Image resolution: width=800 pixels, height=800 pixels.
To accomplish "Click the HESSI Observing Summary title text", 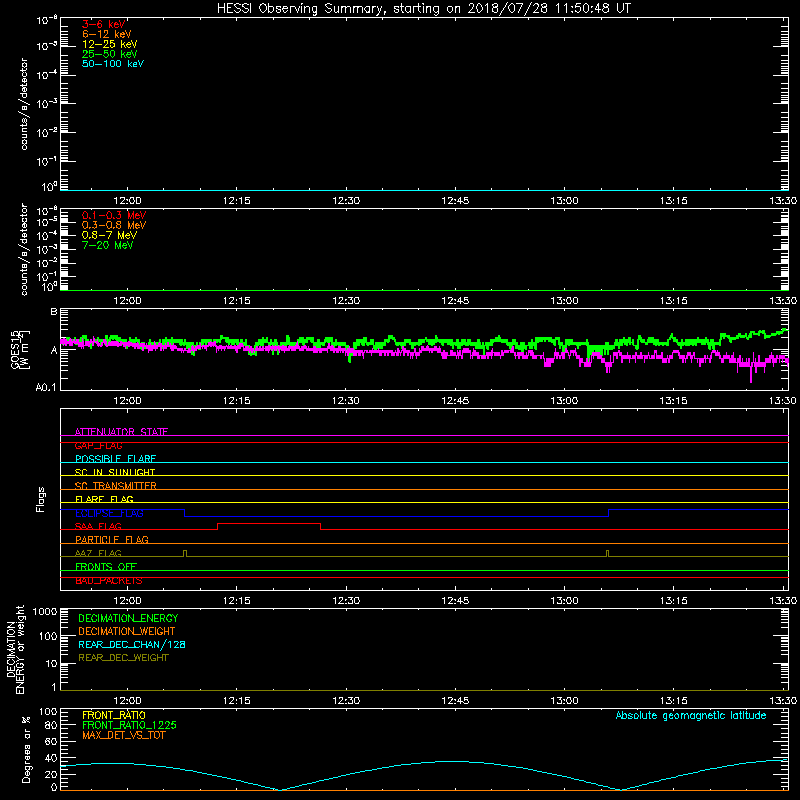I will point(424,9).
